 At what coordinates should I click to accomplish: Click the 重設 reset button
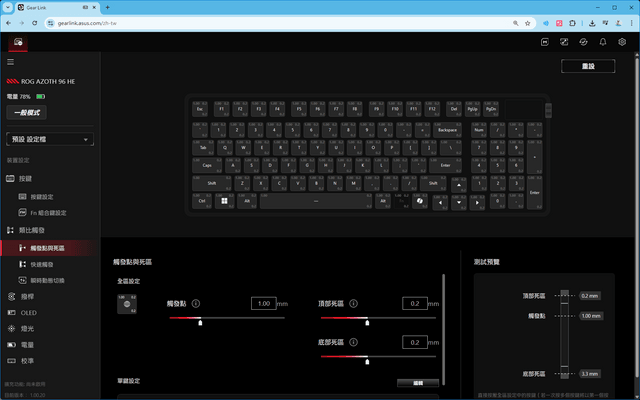click(x=588, y=66)
